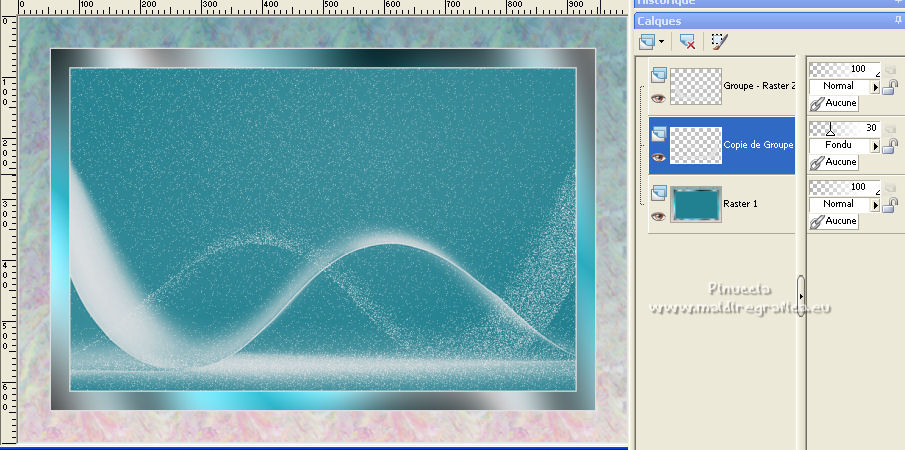Click the Copie de Groupe layer thumbnail

coord(695,145)
